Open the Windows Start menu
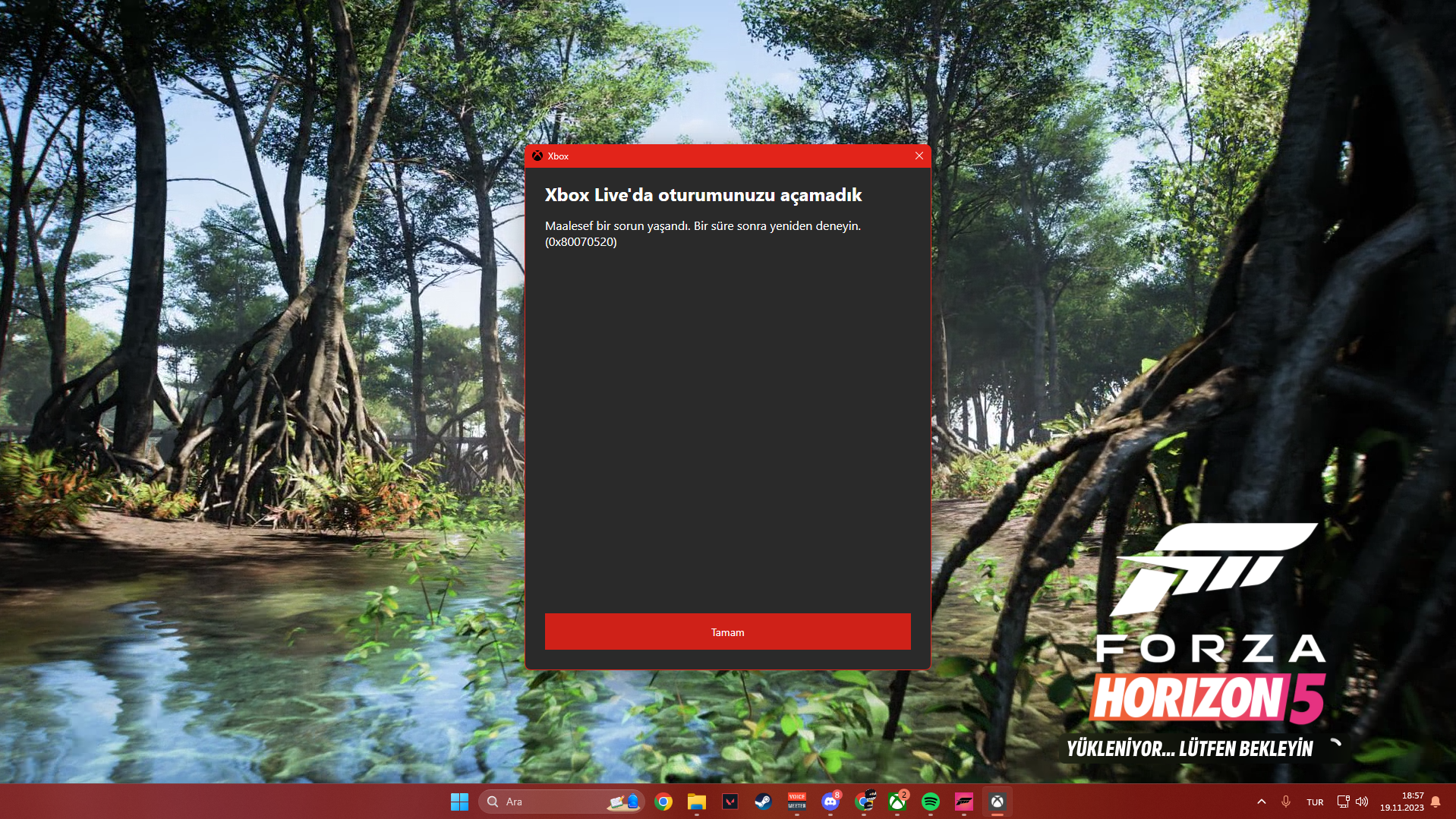The height and width of the screenshot is (819, 1456). tap(459, 802)
